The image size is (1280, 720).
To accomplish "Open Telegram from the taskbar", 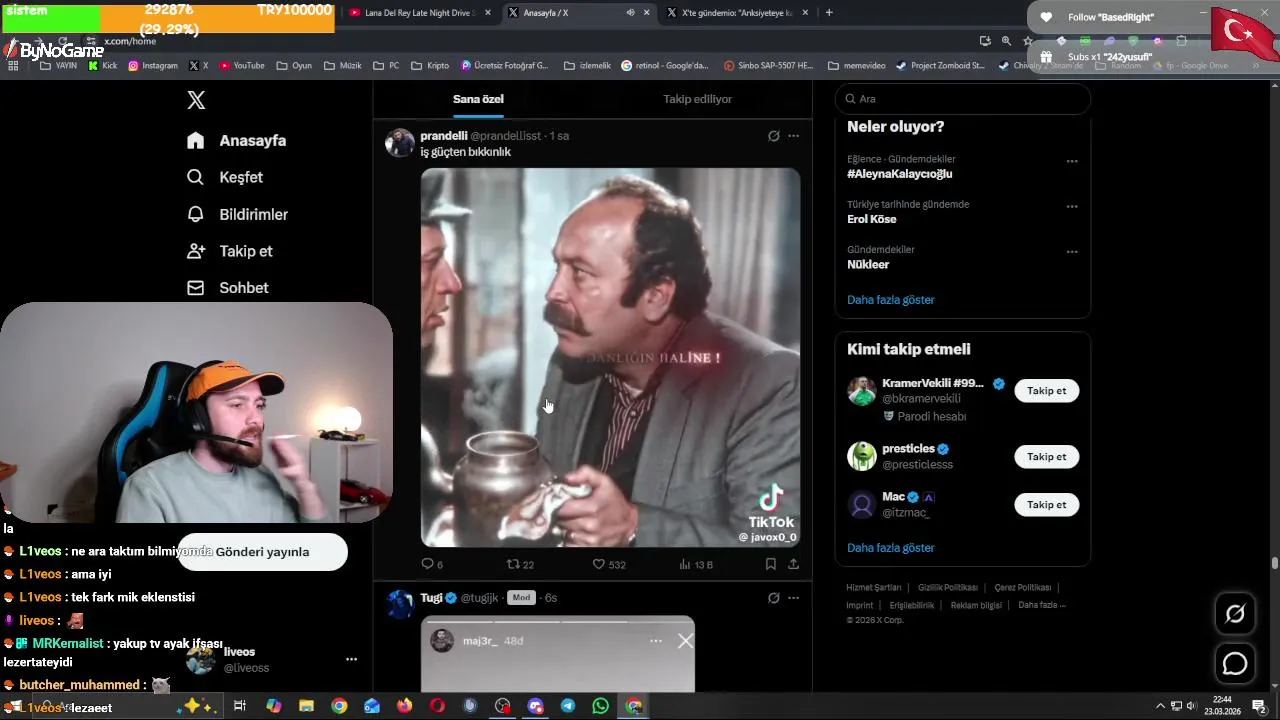I will pos(568,706).
